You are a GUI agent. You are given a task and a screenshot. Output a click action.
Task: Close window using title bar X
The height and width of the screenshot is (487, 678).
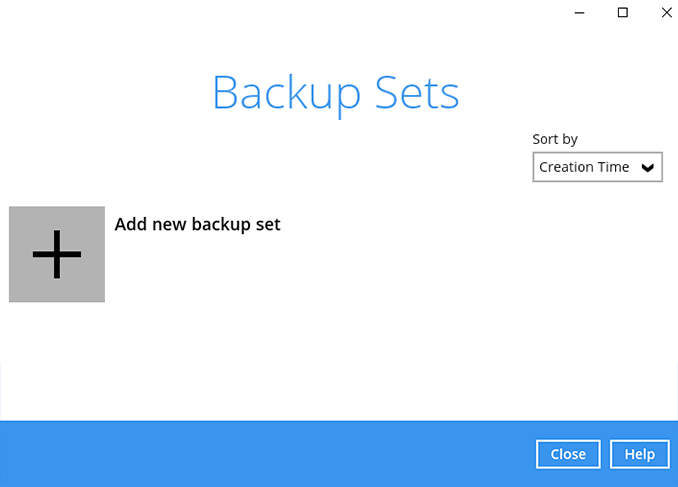(x=666, y=12)
